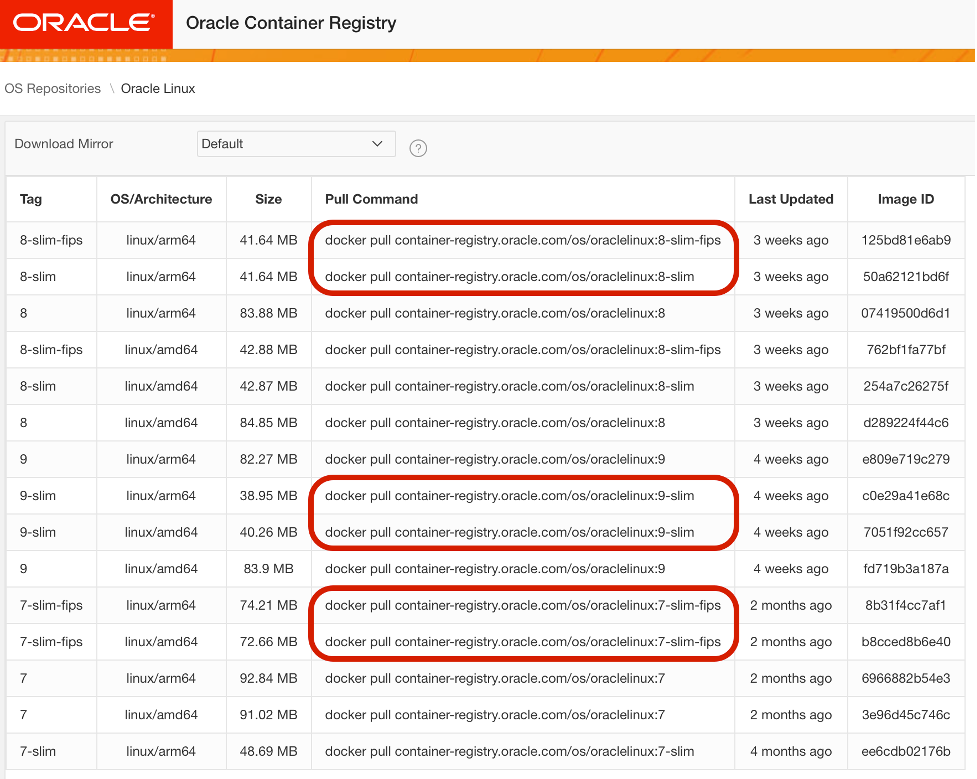Select pull command for image 125bd81e6ab9

[523, 240]
